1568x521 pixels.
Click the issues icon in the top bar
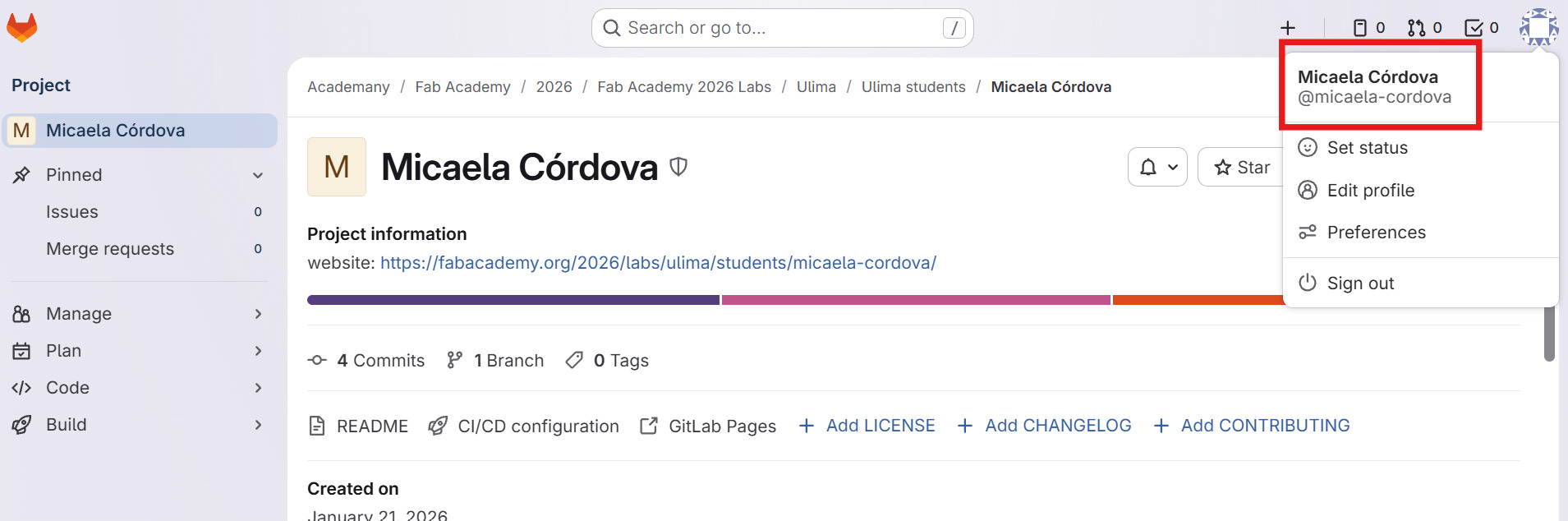1359,27
